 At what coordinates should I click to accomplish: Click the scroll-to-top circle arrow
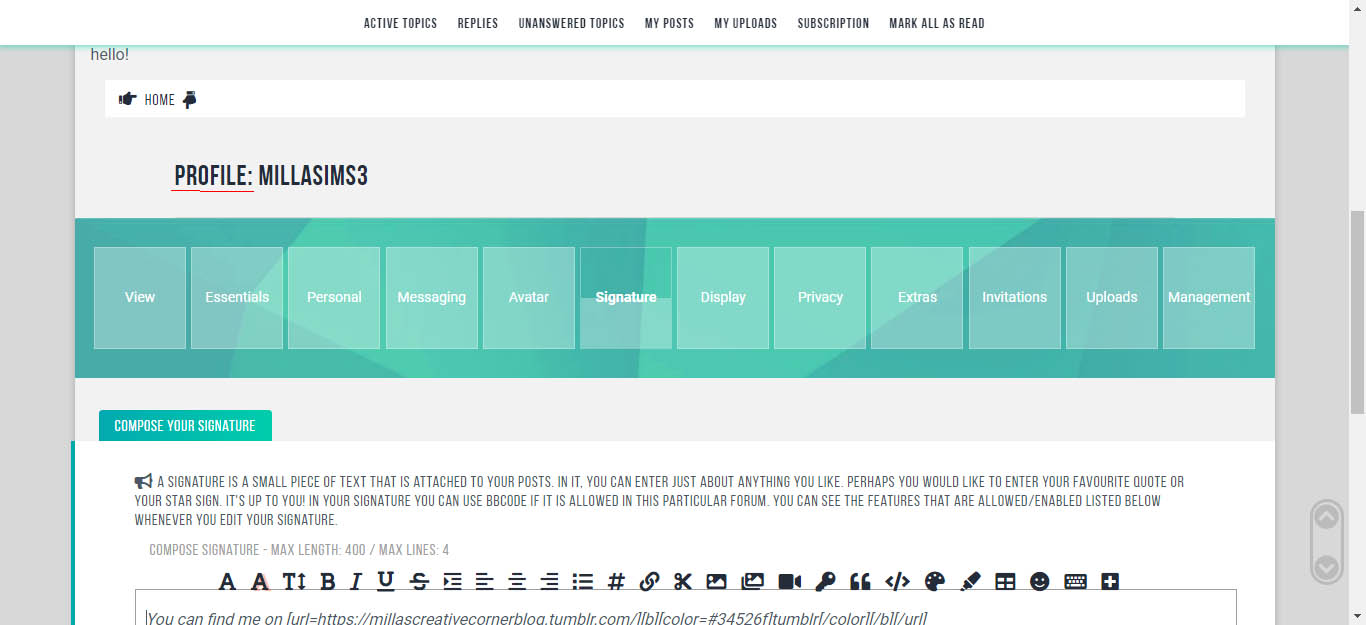pyautogui.click(x=1326, y=517)
